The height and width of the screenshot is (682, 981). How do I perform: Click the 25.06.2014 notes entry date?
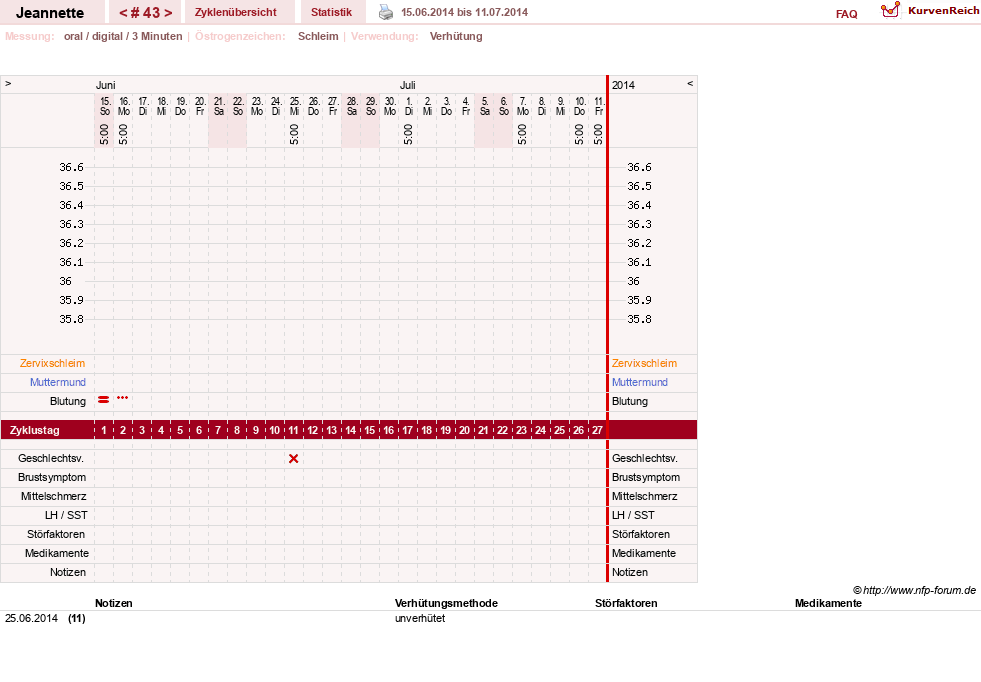click(x=31, y=618)
